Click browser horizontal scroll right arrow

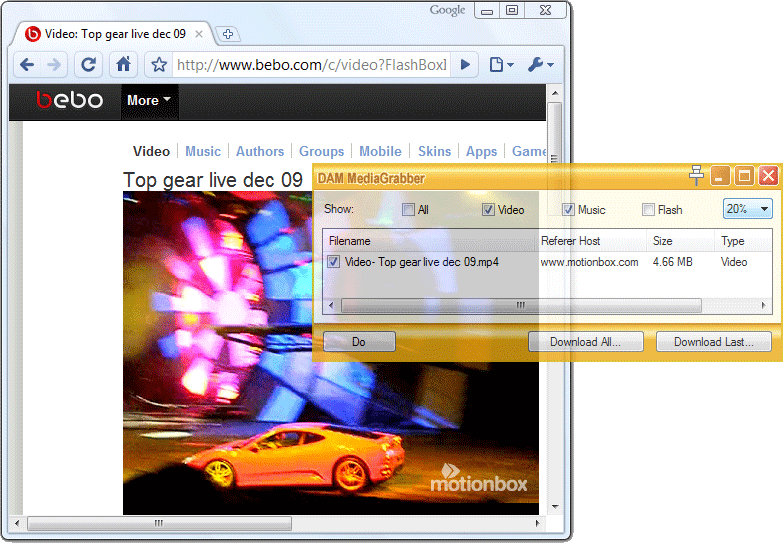coord(537,523)
